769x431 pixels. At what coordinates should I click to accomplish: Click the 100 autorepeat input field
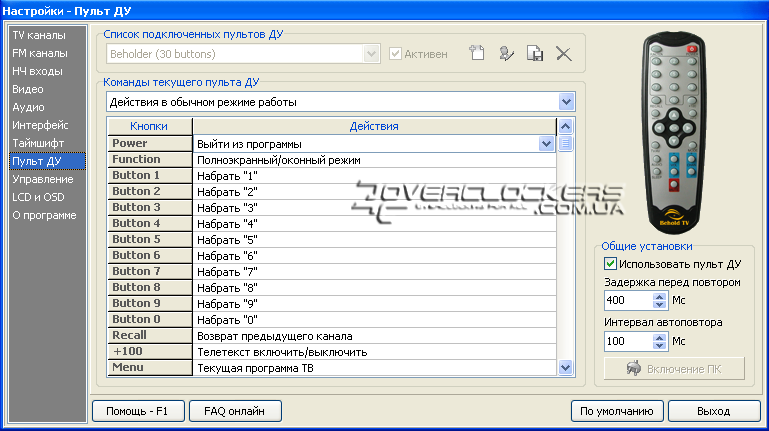point(629,341)
